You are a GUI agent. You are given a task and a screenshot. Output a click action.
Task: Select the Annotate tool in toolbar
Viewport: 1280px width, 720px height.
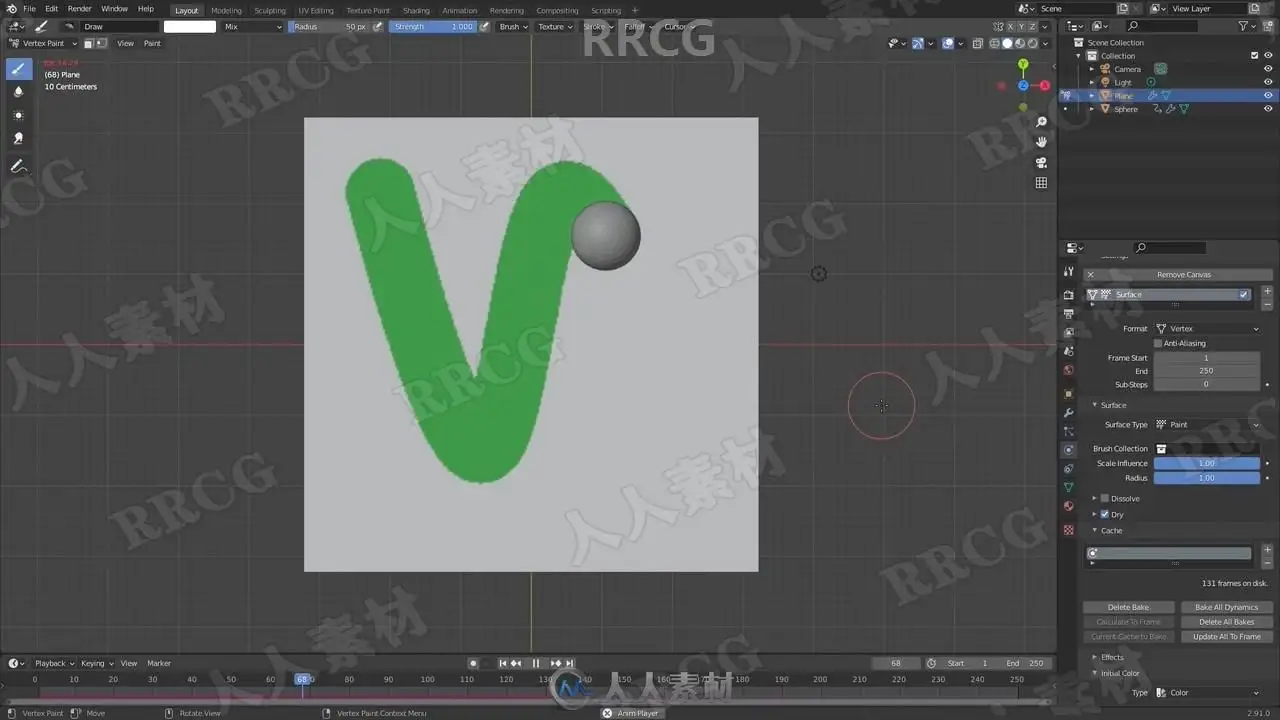[x=18, y=166]
